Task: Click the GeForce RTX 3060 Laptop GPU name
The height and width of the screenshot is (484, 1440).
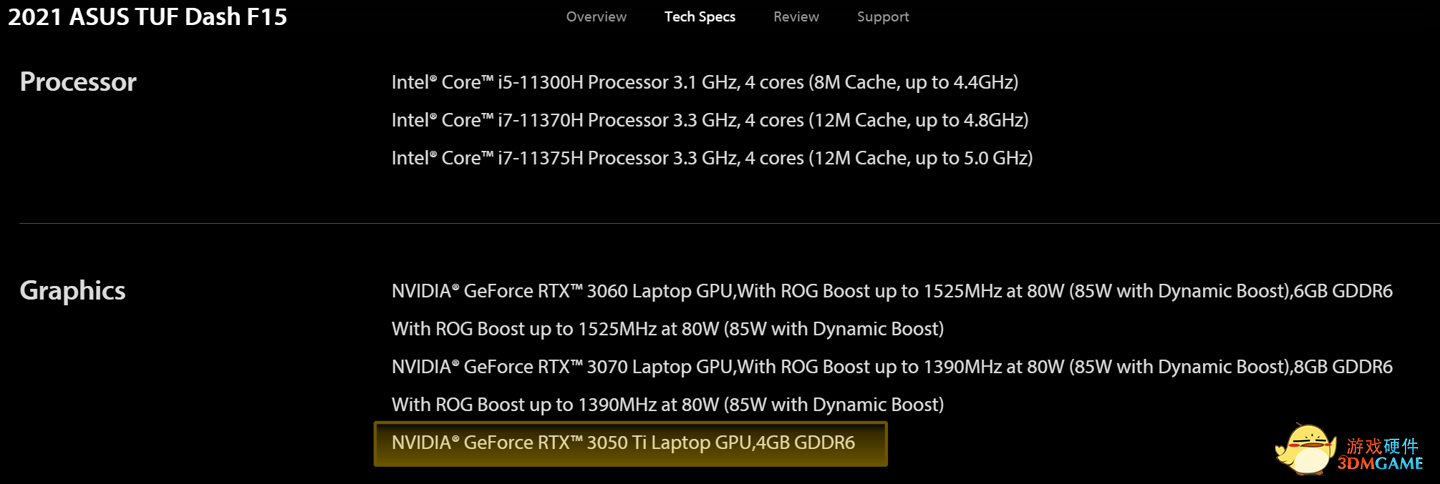Action: pyautogui.click(x=563, y=291)
